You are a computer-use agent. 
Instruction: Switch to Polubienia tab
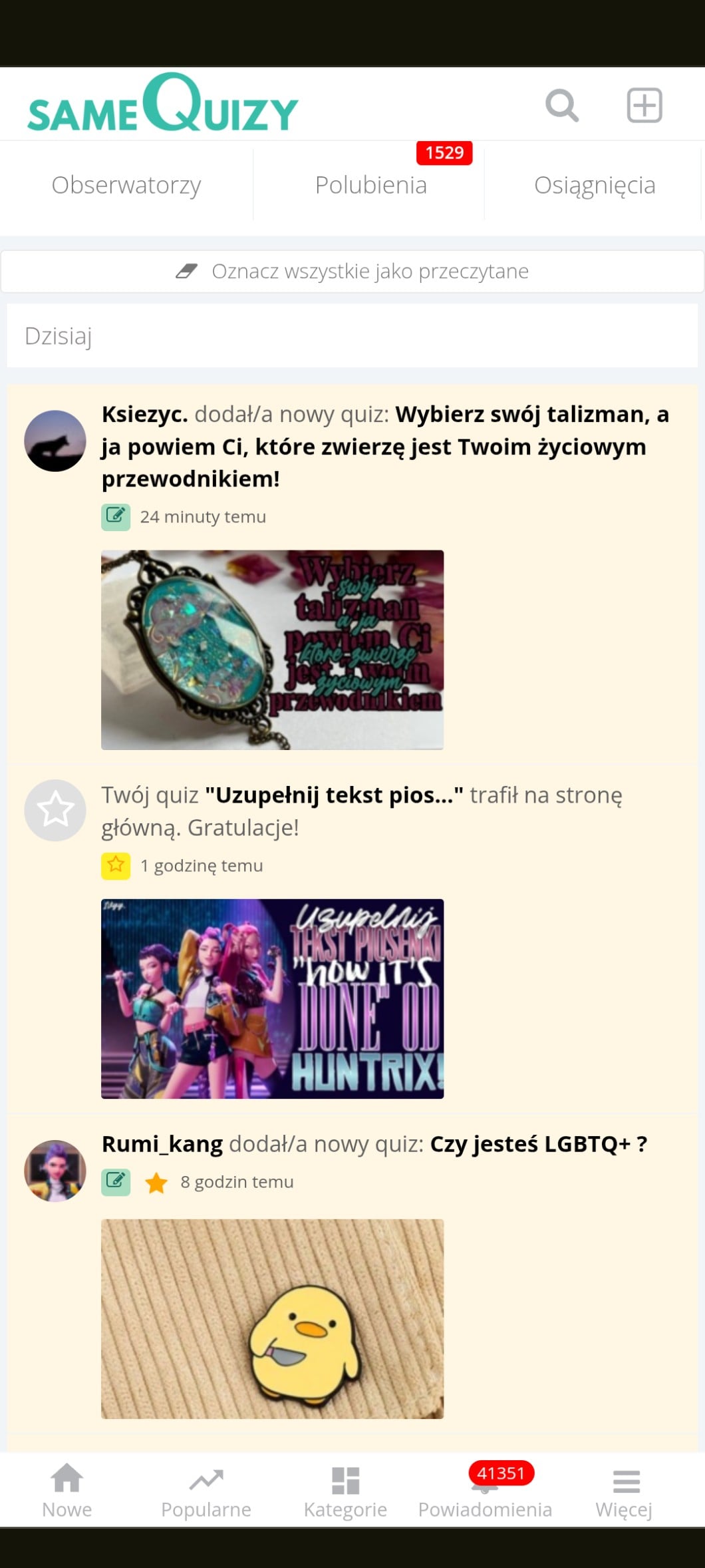(x=370, y=185)
